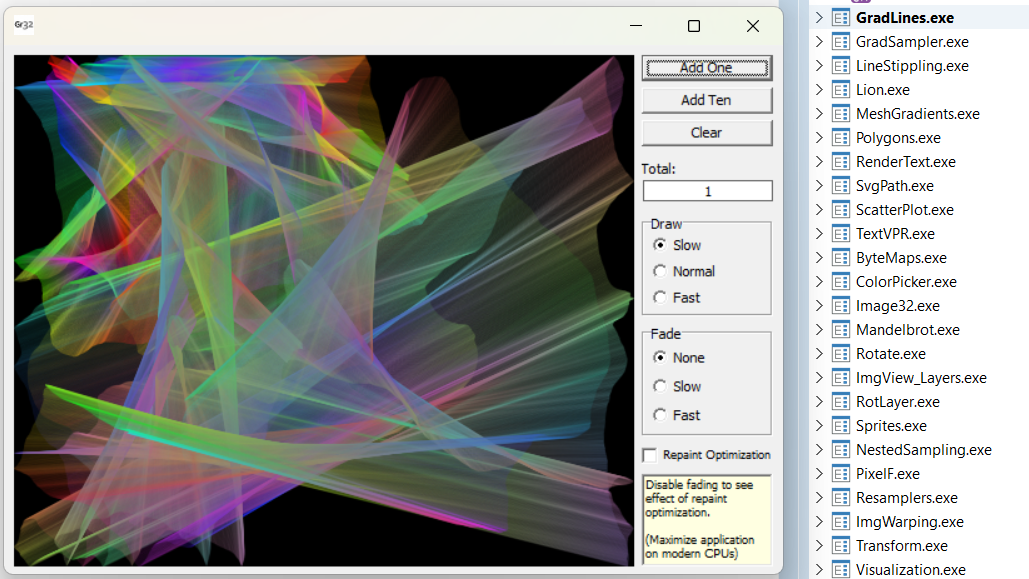Click the Gr32 application icon in title bar
Screen dimensions: 1029x579
point(24,25)
